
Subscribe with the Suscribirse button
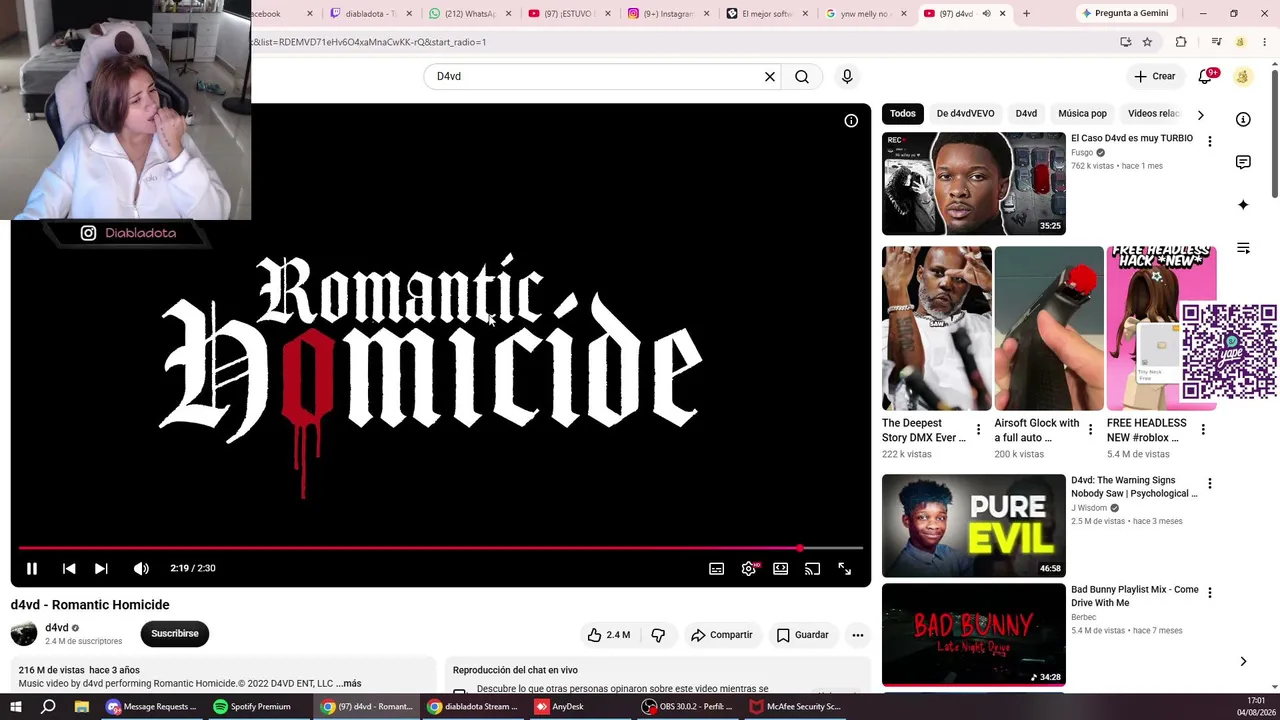(x=175, y=633)
